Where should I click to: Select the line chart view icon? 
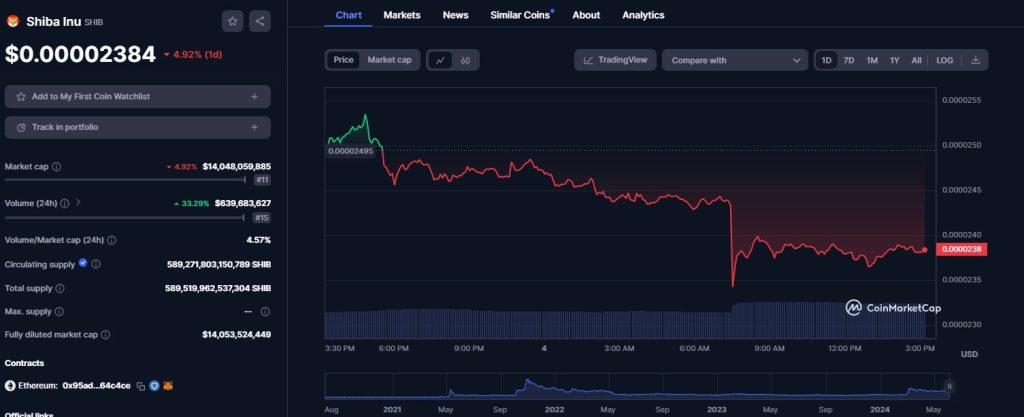click(x=440, y=60)
